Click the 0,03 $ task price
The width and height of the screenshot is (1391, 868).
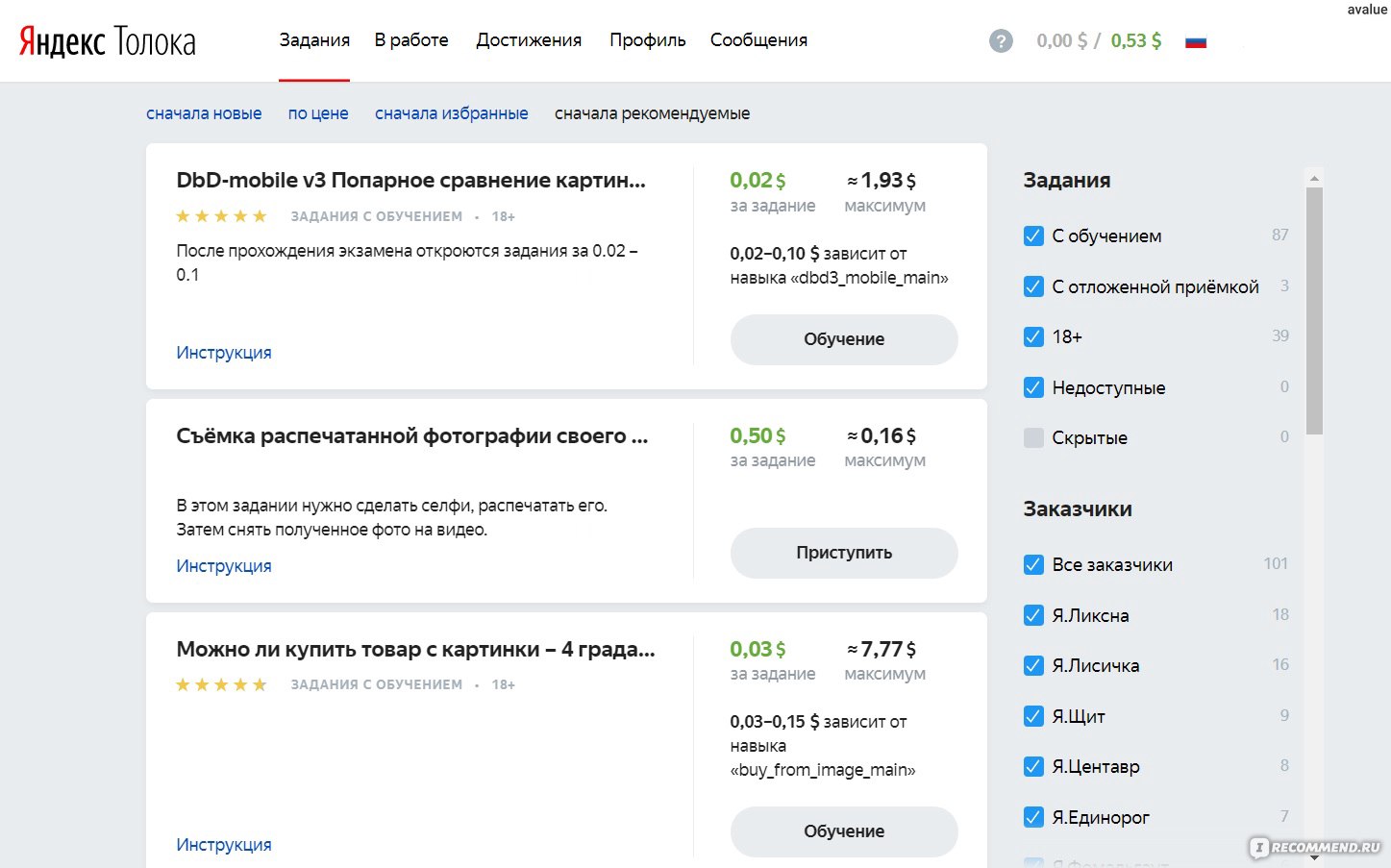[x=758, y=650]
